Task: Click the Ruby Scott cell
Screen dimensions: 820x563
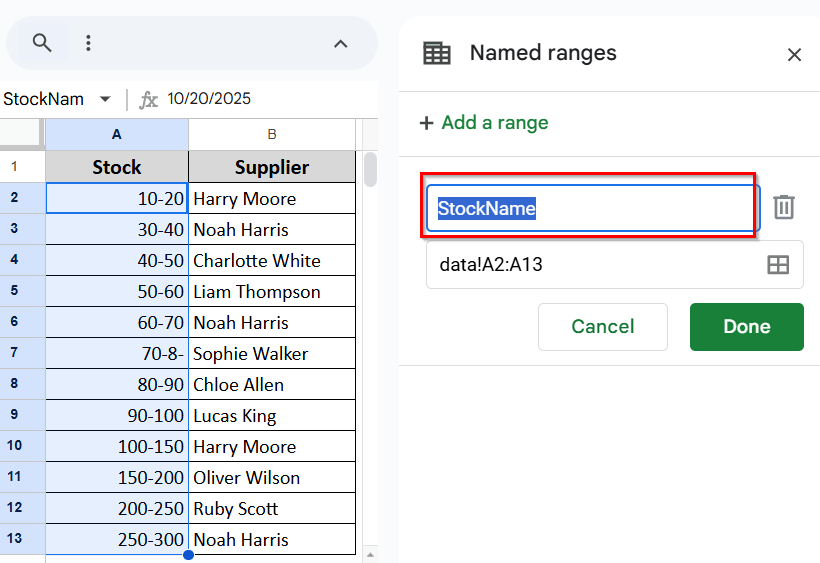Action: click(272, 508)
